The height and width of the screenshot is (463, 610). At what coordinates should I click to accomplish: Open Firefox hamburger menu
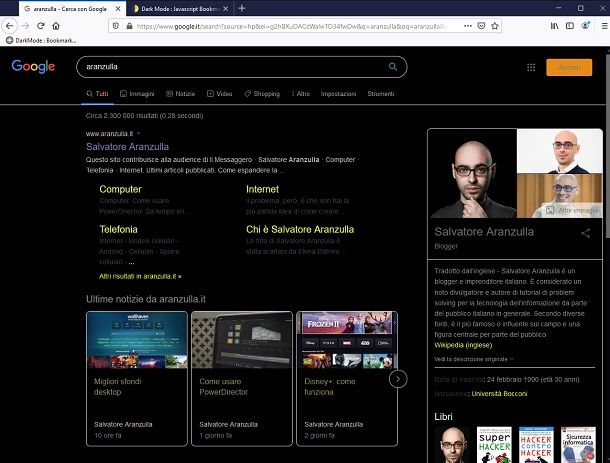point(604,26)
